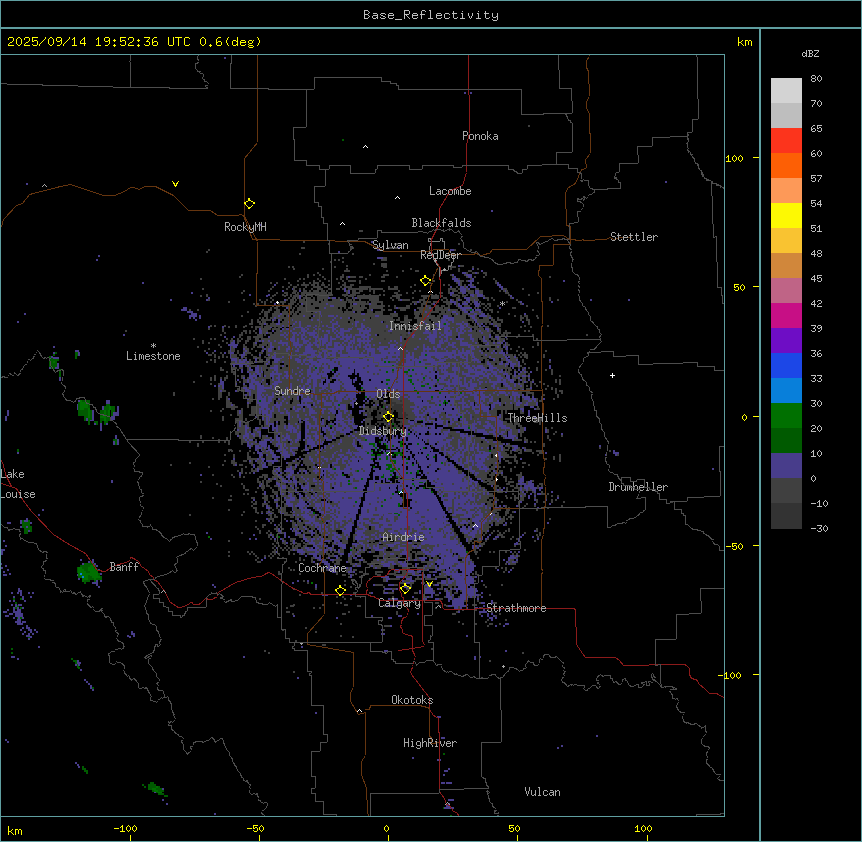Select the Calgary city label
Screen dimensions: 862x842
[x=399, y=603]
